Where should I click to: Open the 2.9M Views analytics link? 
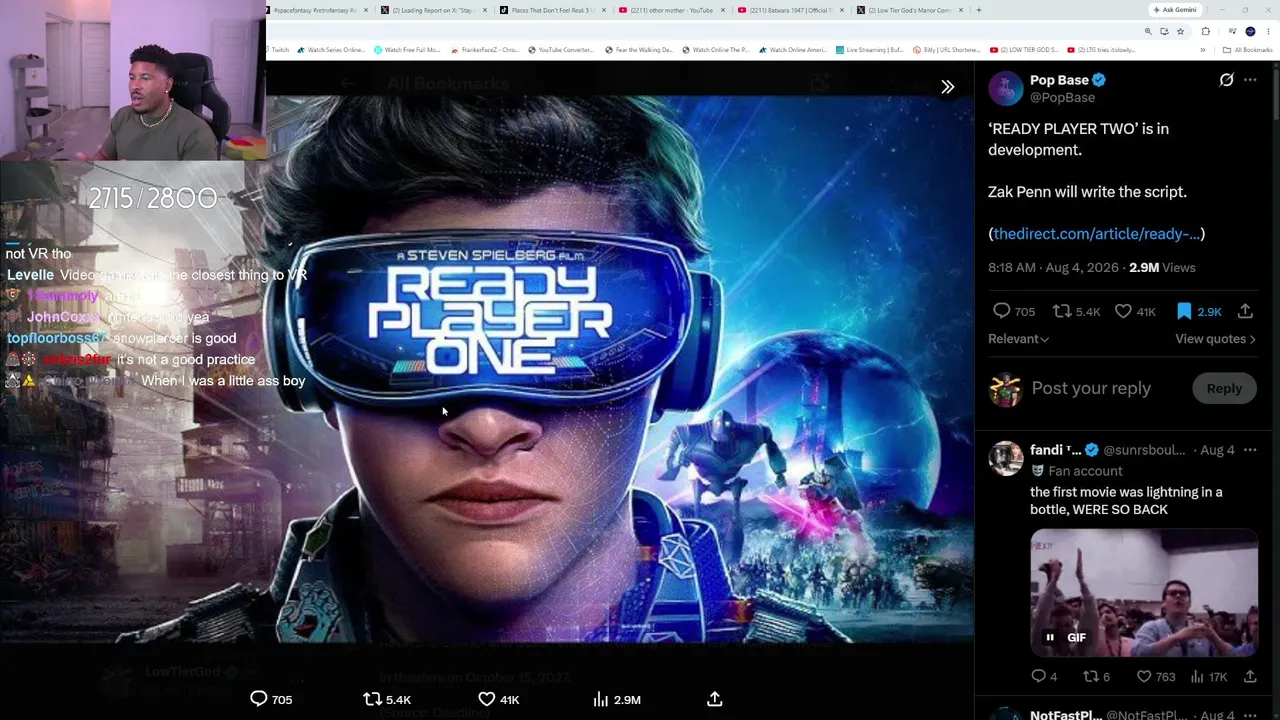[1162, 268]
